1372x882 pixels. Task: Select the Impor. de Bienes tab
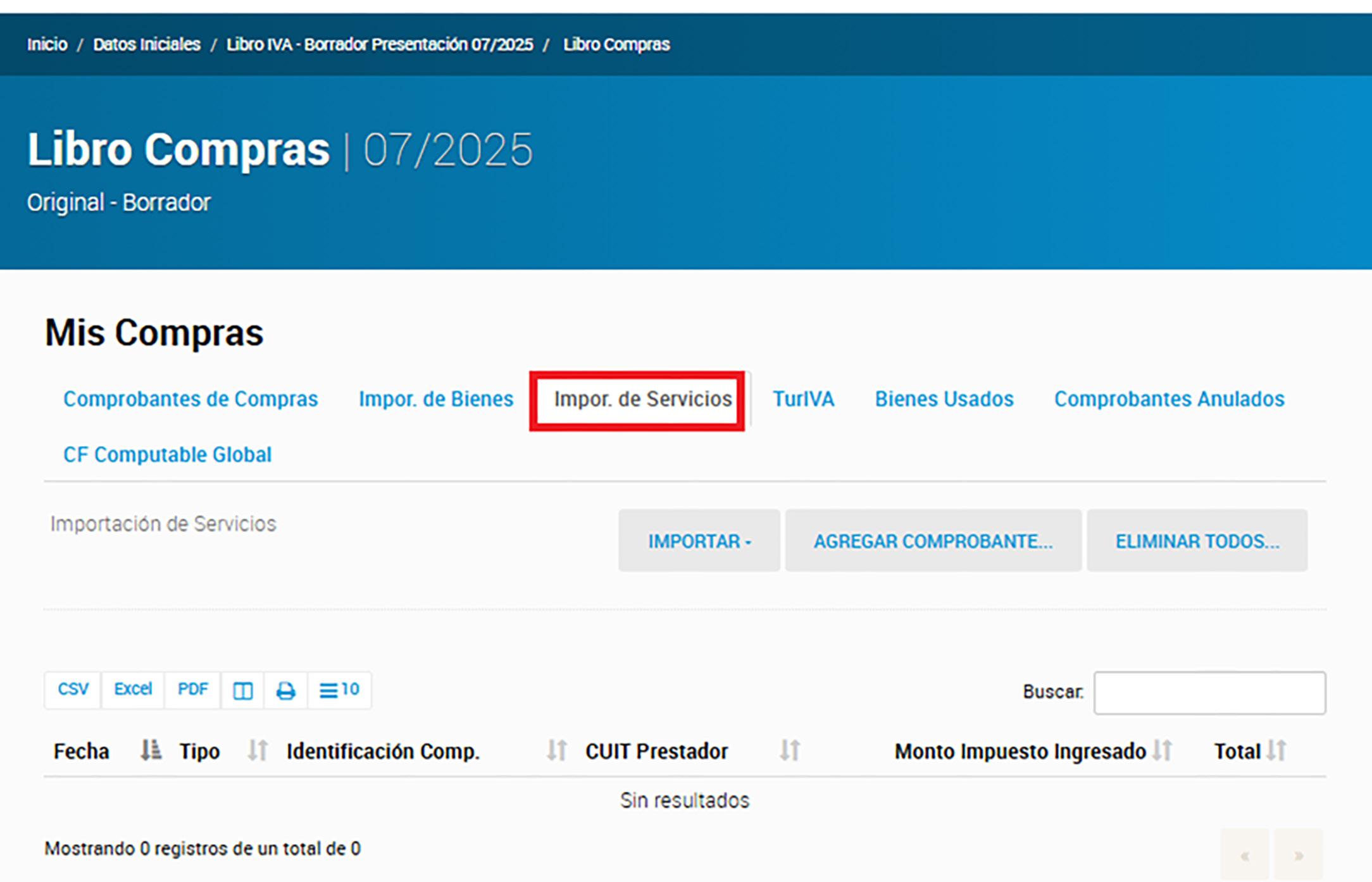[435, 399]
